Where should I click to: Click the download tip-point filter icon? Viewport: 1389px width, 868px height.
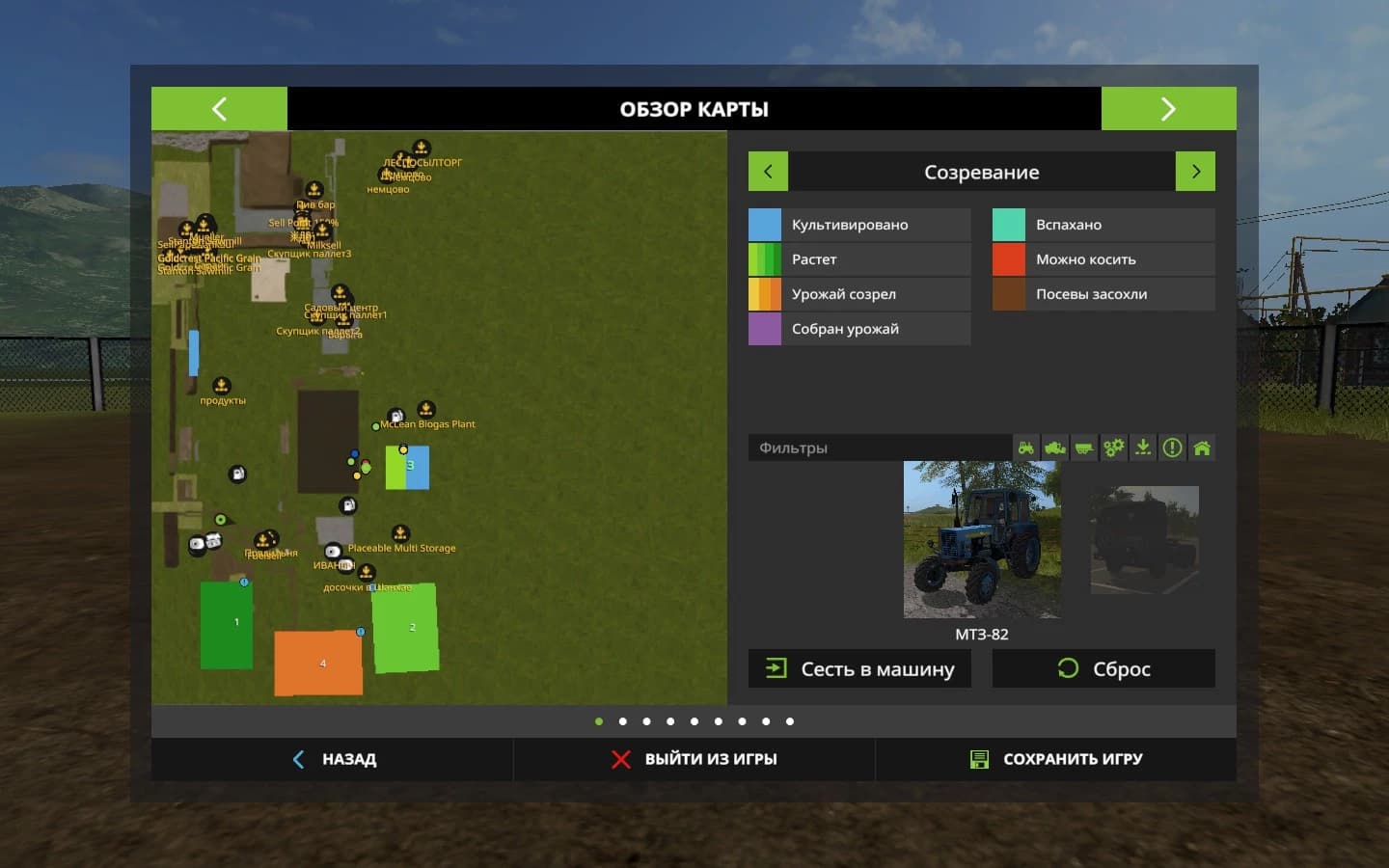[1143, 448]
